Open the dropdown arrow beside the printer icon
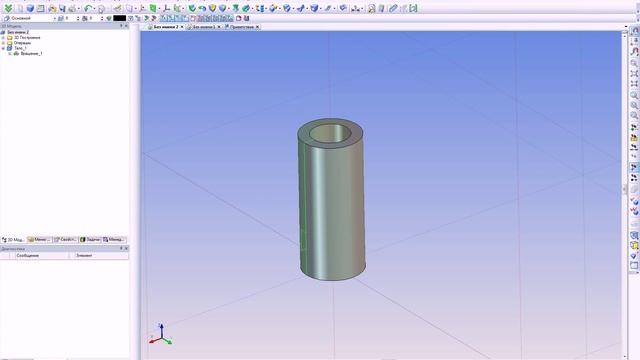 click(79, 9)
